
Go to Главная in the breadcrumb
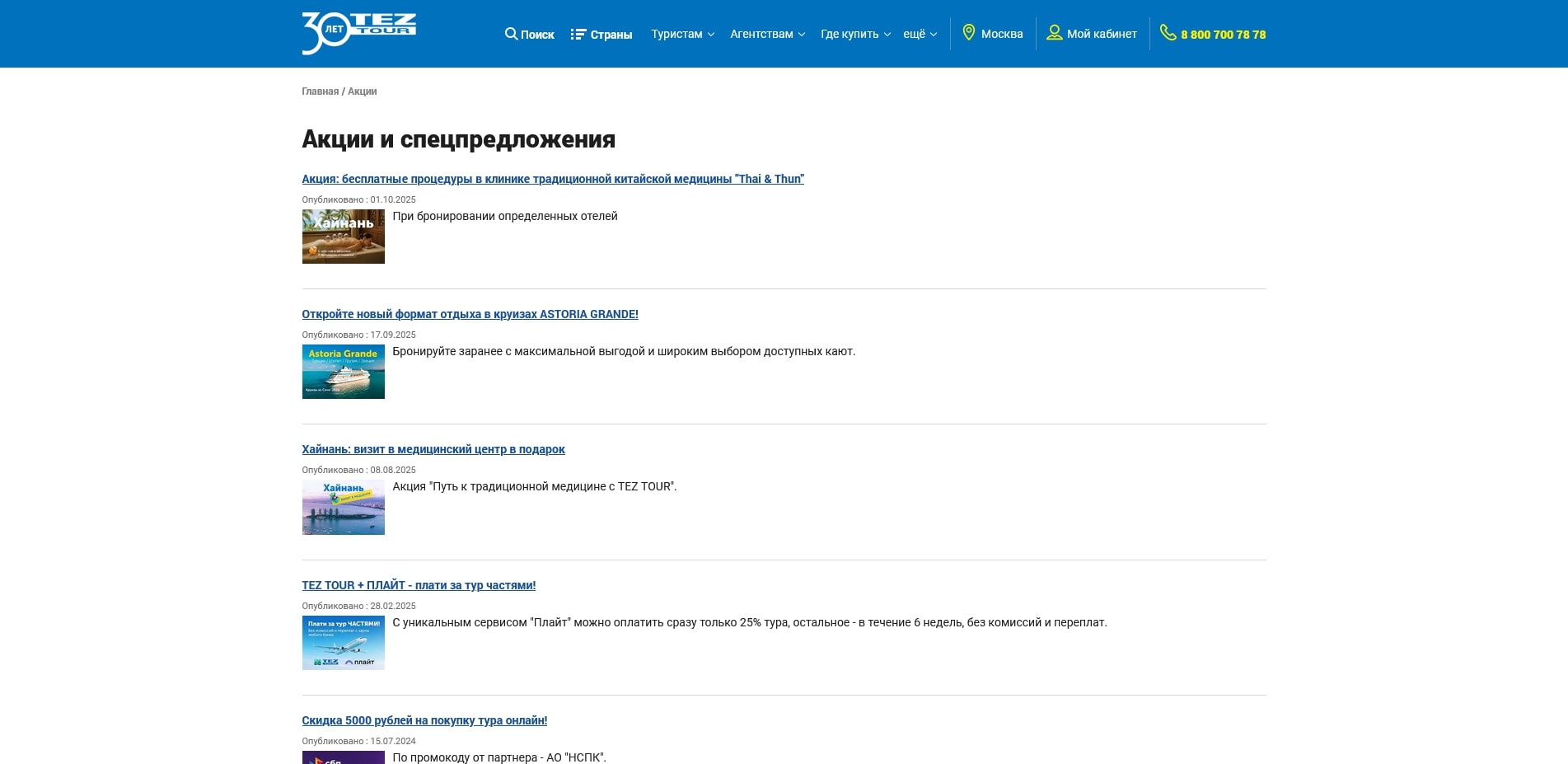pos(320,91)
